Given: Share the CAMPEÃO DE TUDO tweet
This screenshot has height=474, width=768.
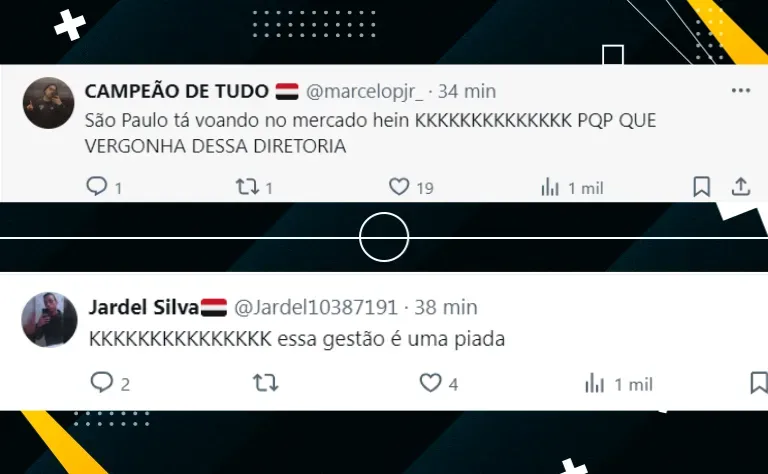Looking at the screenshot, I should tap(741, 187).
